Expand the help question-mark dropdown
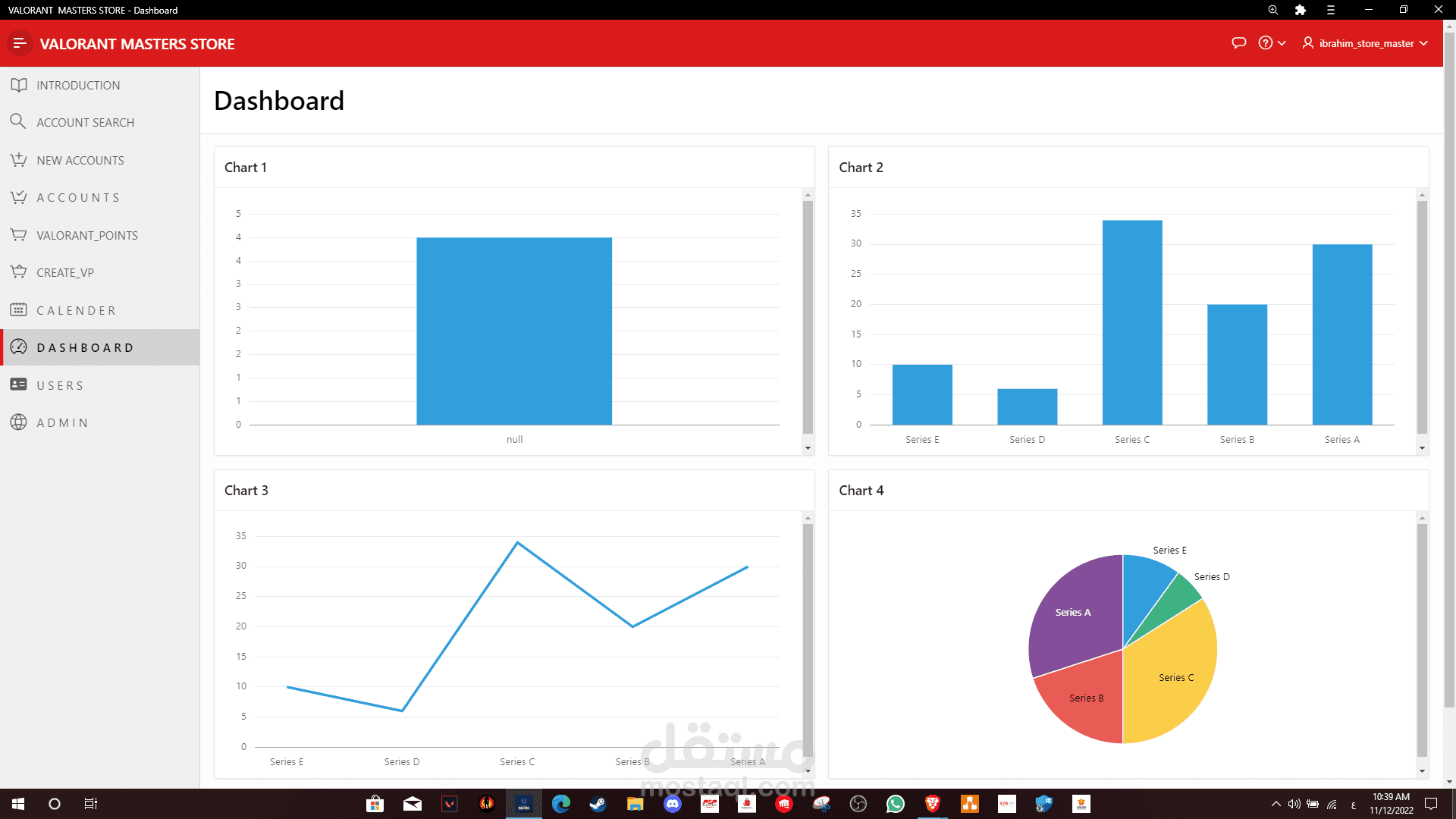This screenshot has width=1456, height=819. click(x=1272, y=43)
